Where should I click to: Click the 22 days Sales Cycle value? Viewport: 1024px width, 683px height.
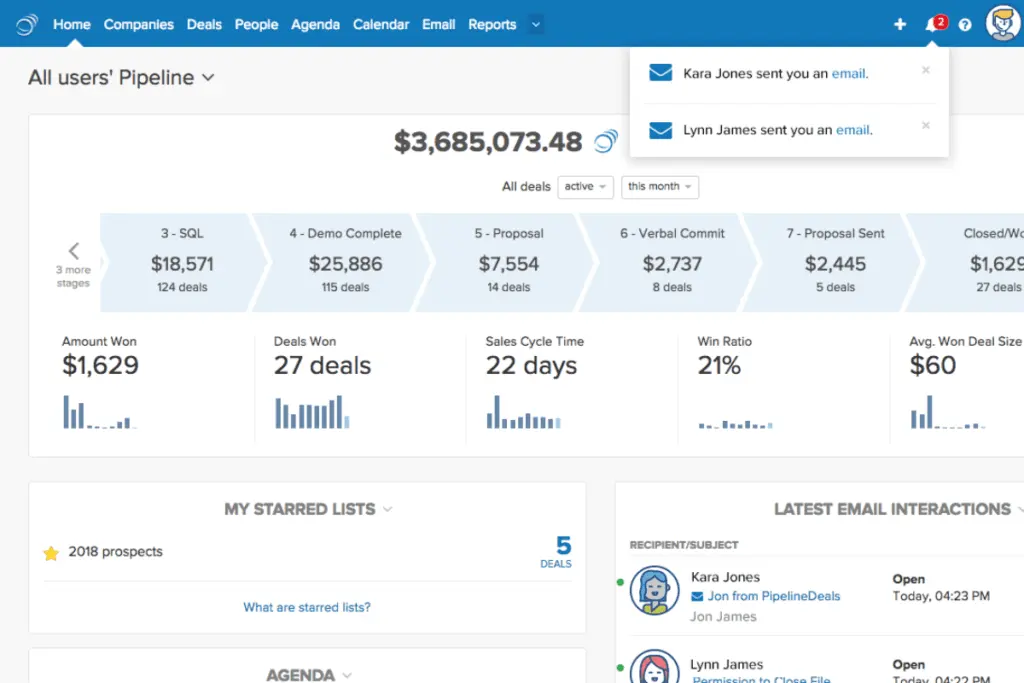tap(532, 366)
